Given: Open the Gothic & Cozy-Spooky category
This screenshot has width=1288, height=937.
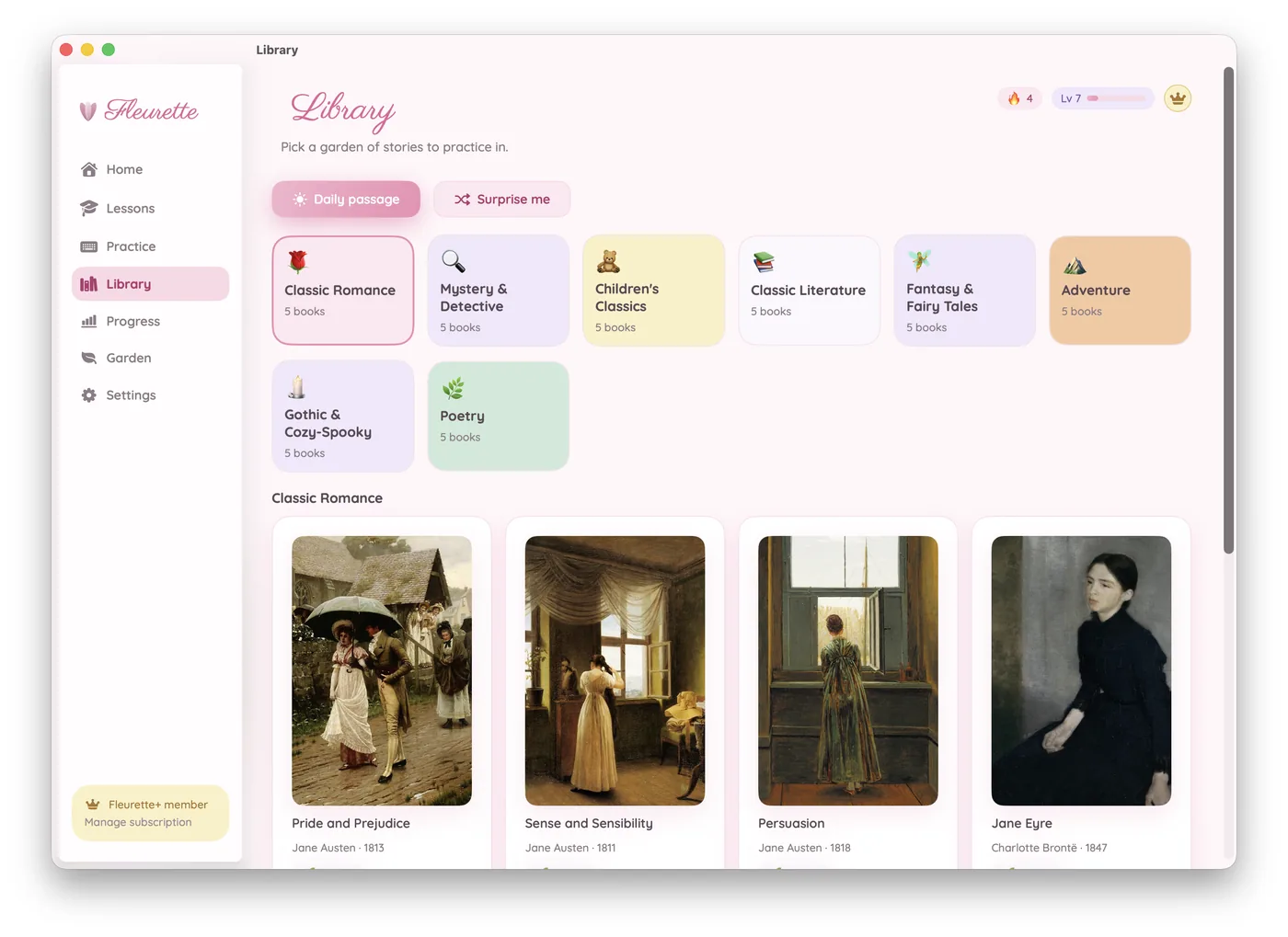Looking at the screenshot, I should 343,417.
